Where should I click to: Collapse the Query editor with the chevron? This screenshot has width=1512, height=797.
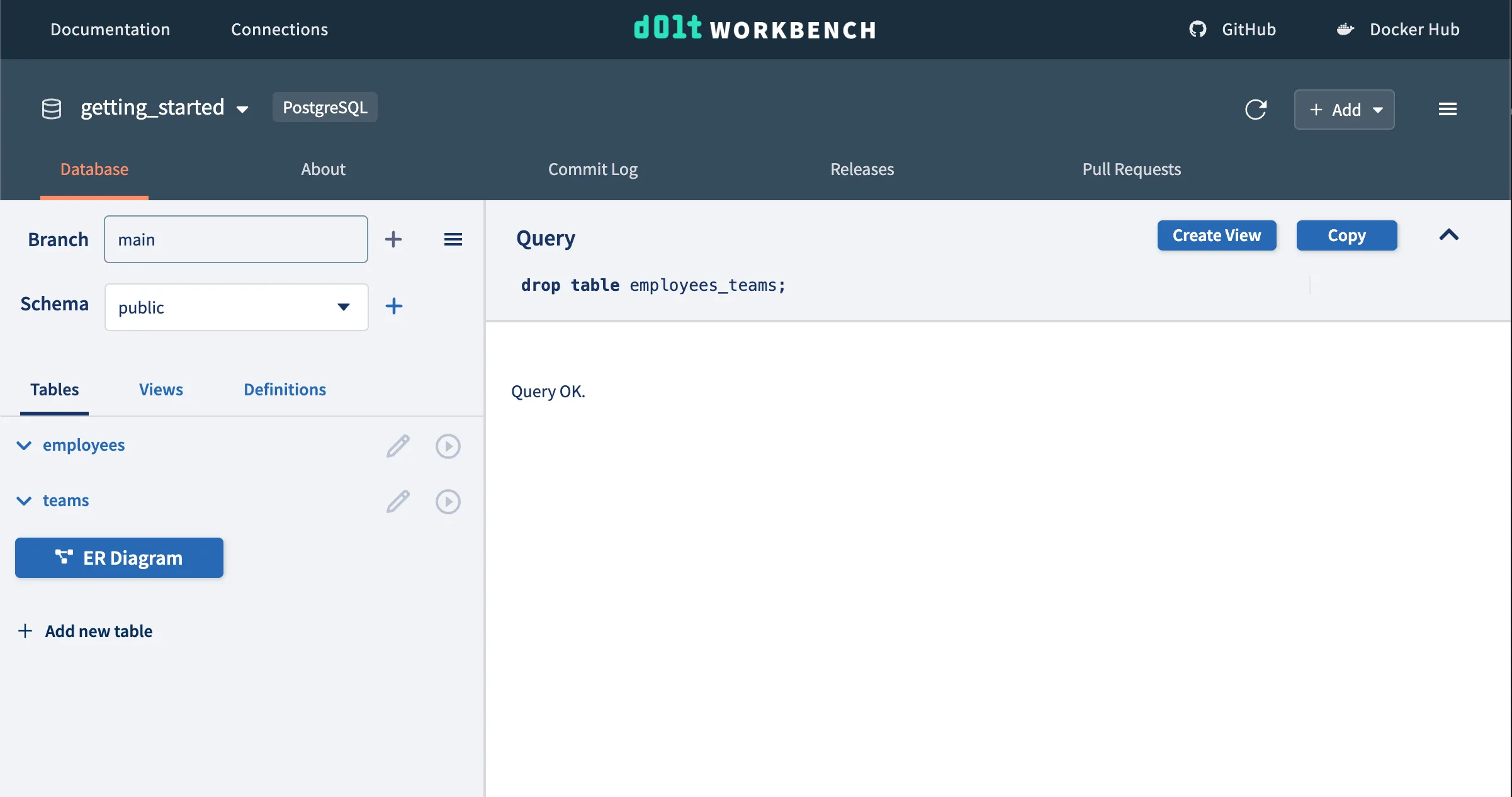pos(1448,235)
